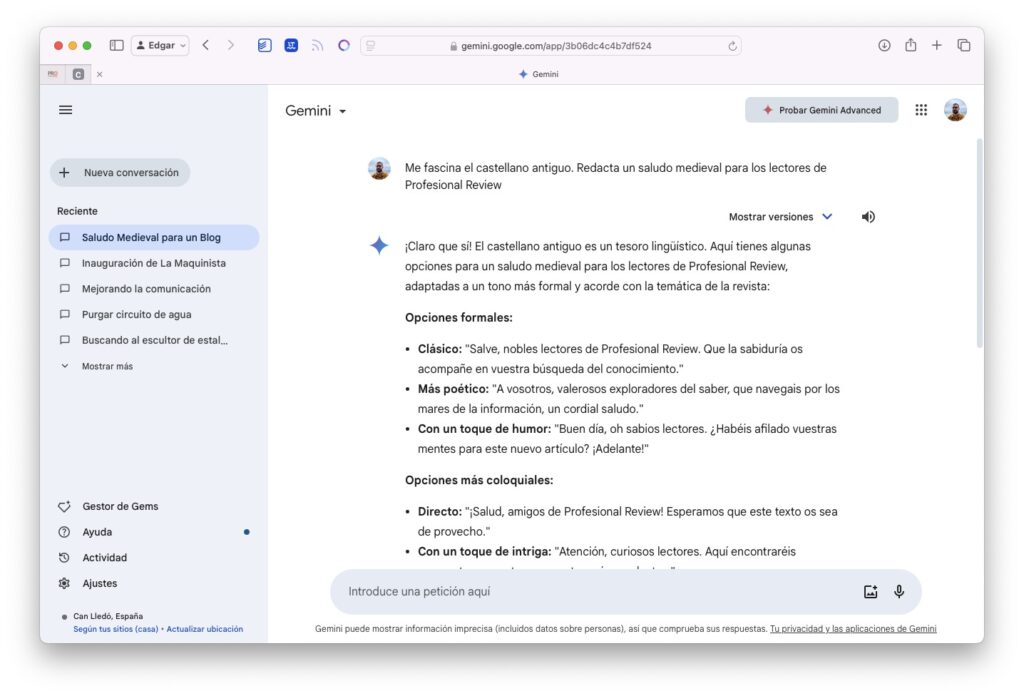Open Inauguración de La Maquinista chat

coord(154,263)
